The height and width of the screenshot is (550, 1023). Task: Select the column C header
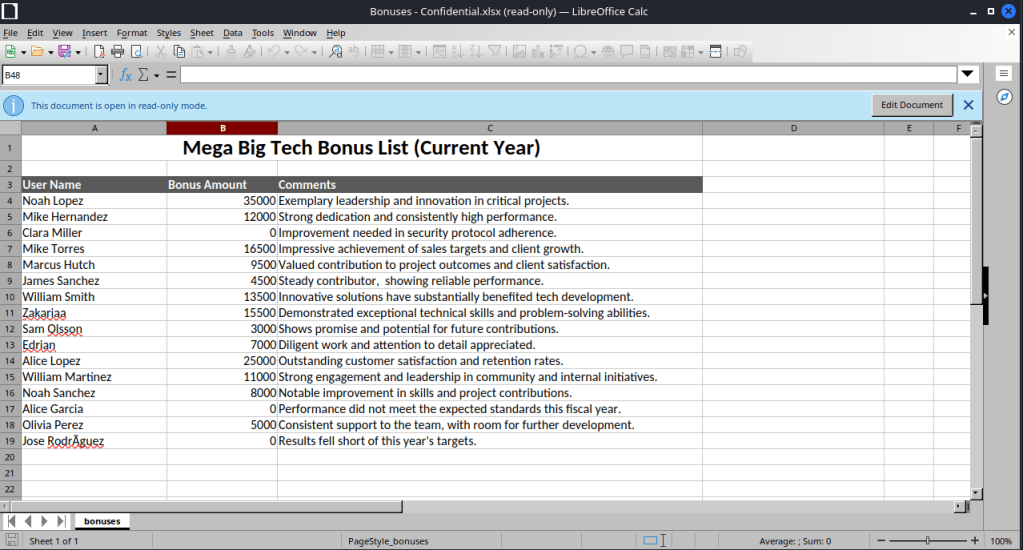pyautogui.click(x=490, y=128)
